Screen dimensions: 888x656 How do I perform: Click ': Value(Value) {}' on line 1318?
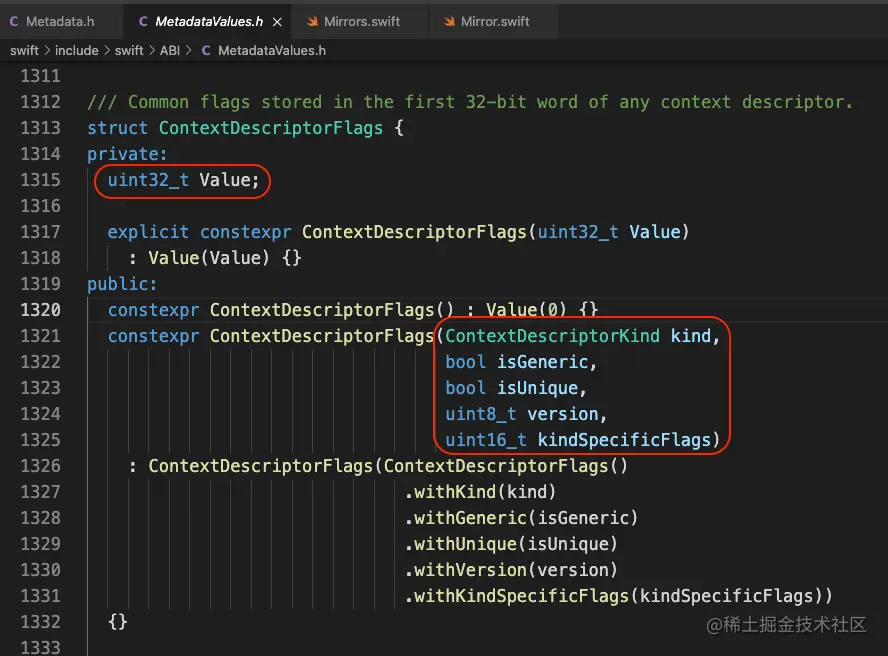click(x=215, y=258)
